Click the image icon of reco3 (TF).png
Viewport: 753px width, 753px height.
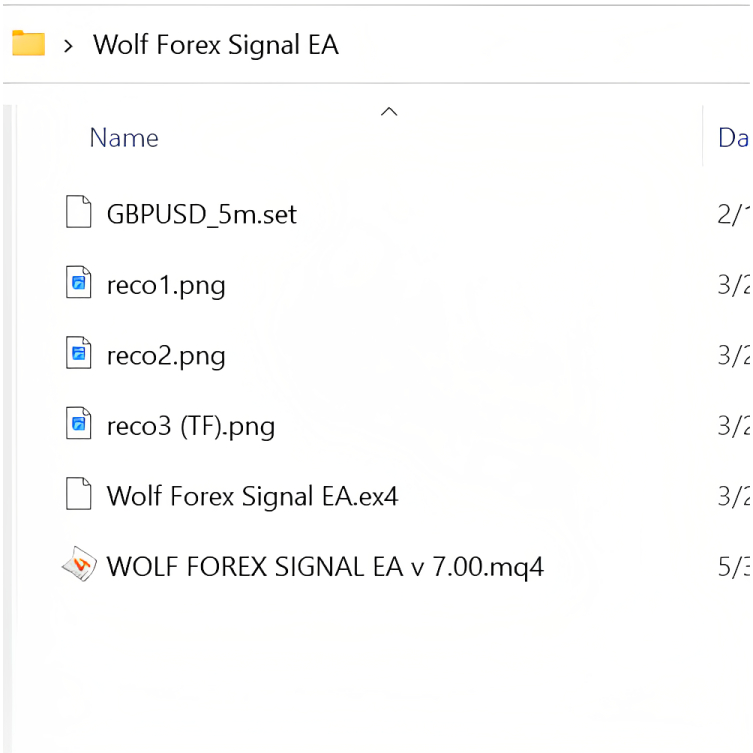[79, 425]
